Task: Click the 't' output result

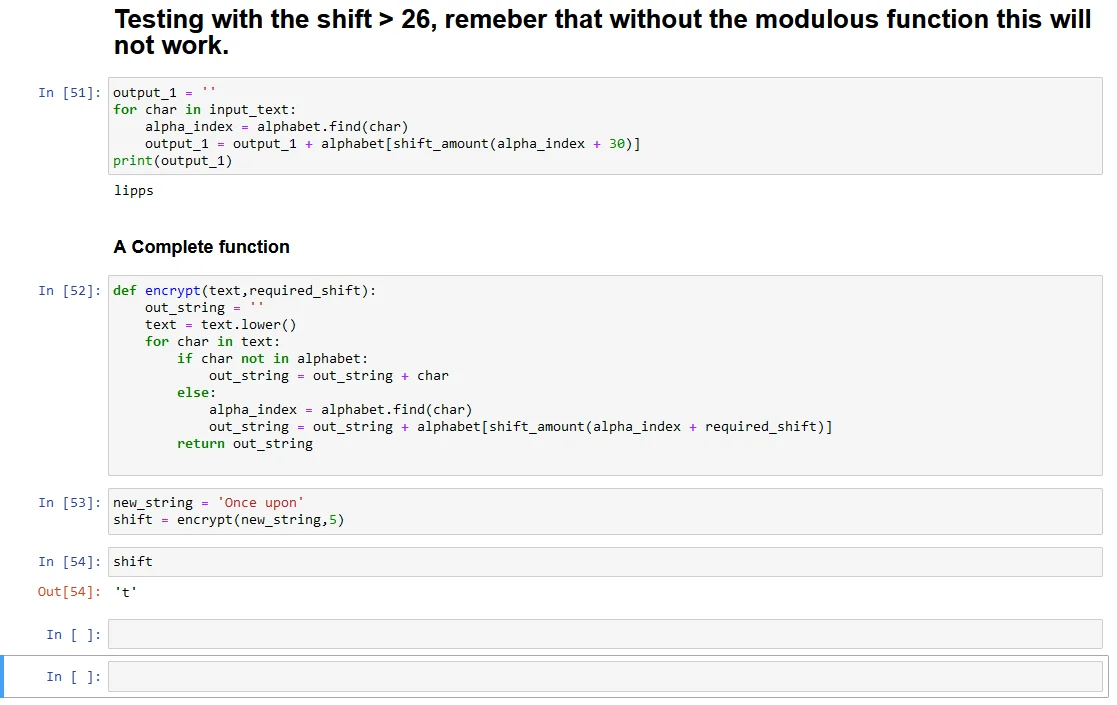Action: point(125,592)
